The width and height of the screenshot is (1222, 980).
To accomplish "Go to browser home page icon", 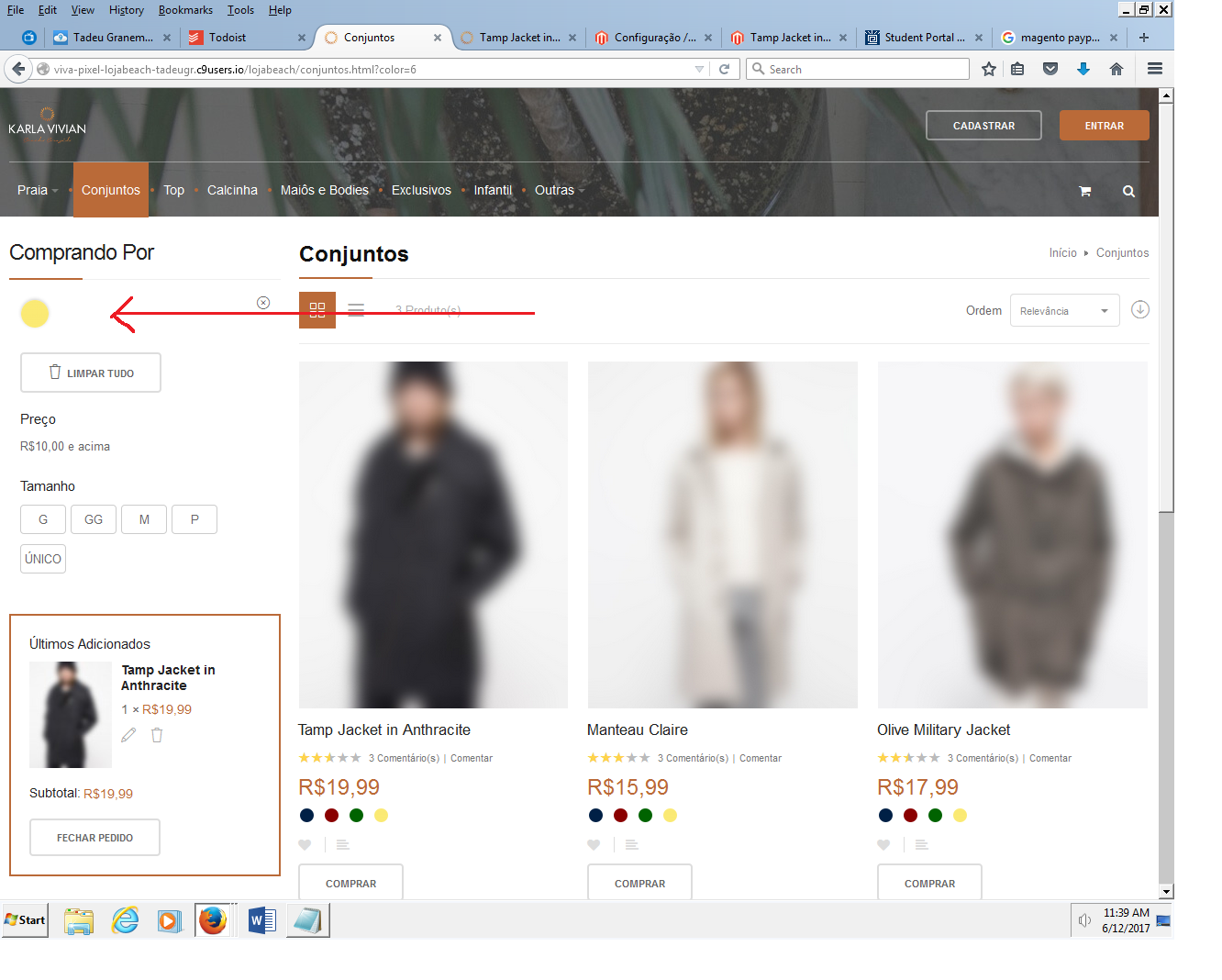I will pos(1116,69).
